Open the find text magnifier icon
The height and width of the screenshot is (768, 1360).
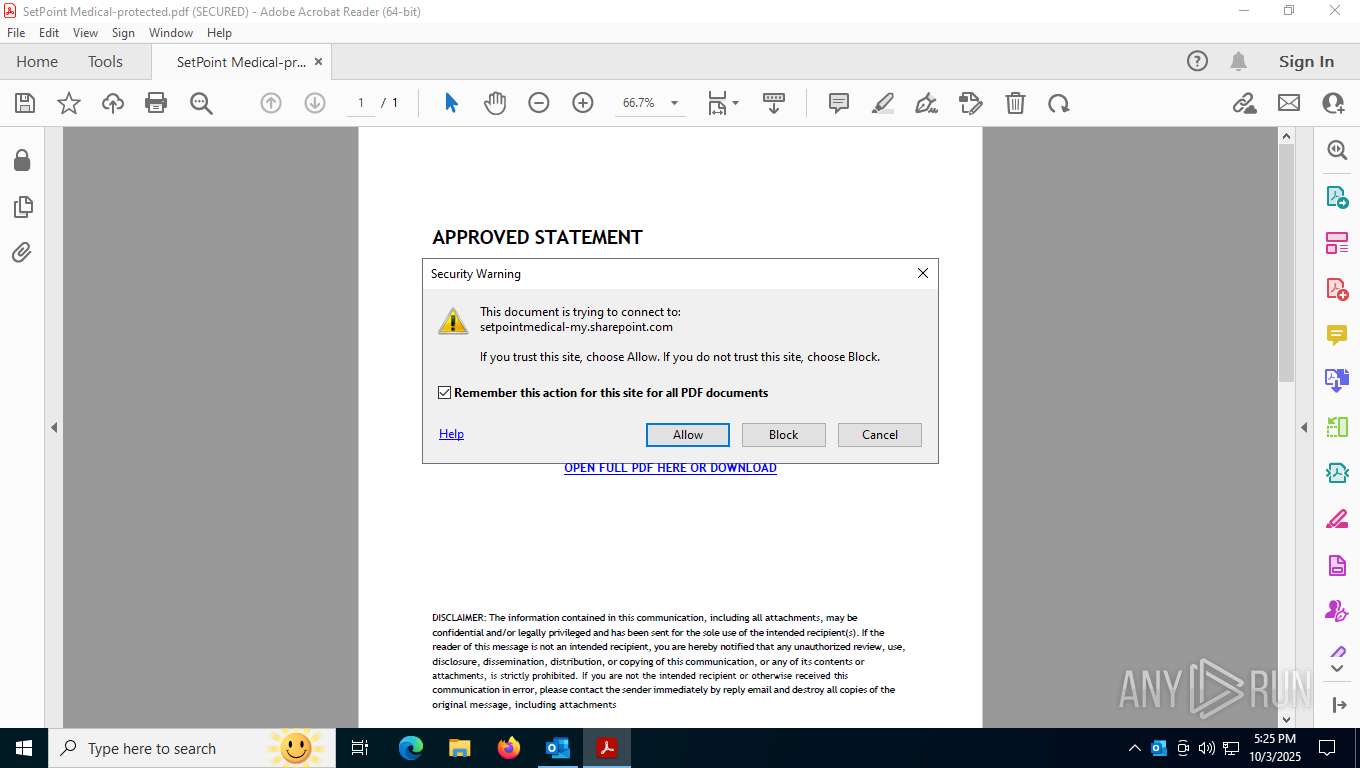pos(201,103)
